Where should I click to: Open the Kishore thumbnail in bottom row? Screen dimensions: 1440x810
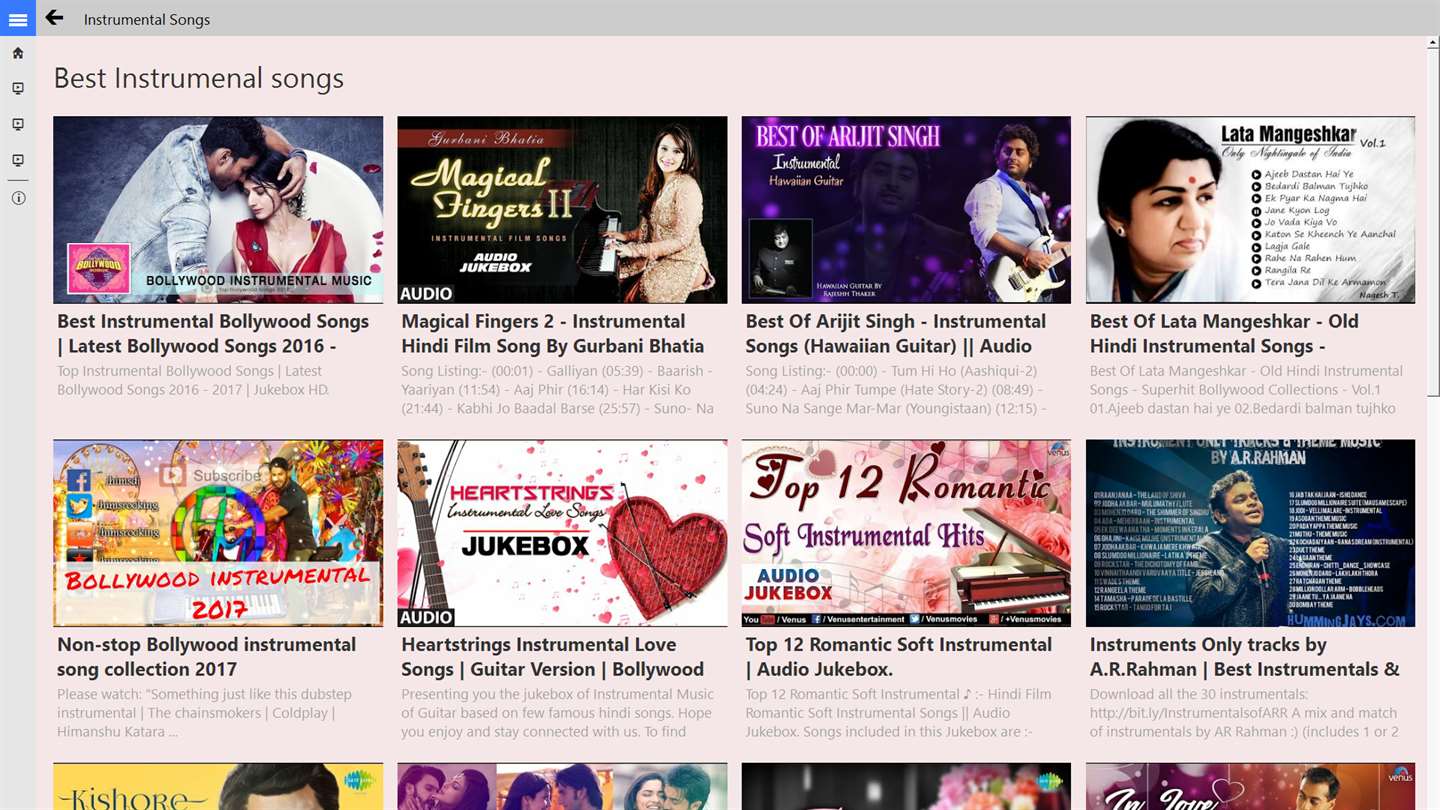pos(218,786)
